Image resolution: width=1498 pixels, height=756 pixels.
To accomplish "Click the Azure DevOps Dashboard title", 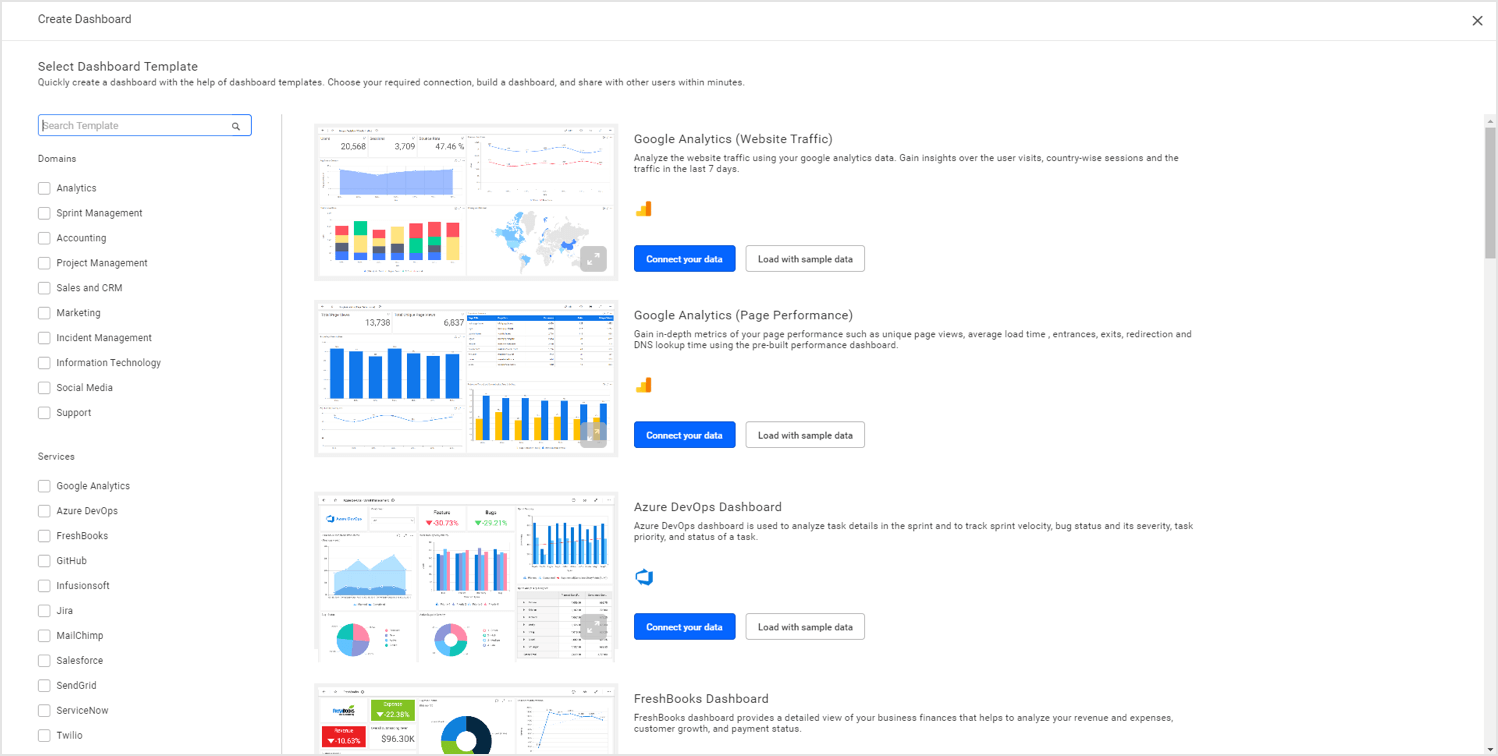I will coord(708,507).
